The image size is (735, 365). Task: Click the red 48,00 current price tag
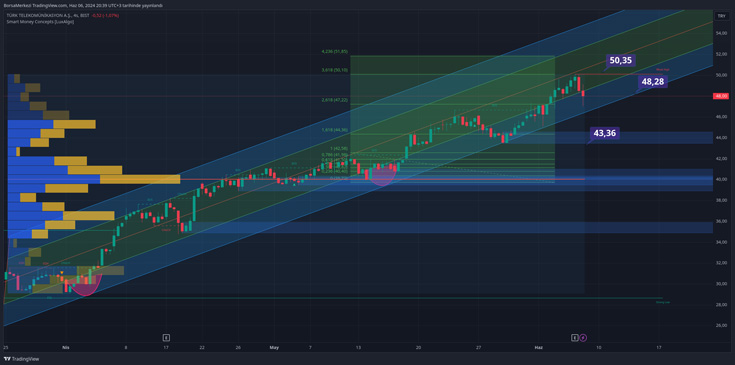click(720, 96)
